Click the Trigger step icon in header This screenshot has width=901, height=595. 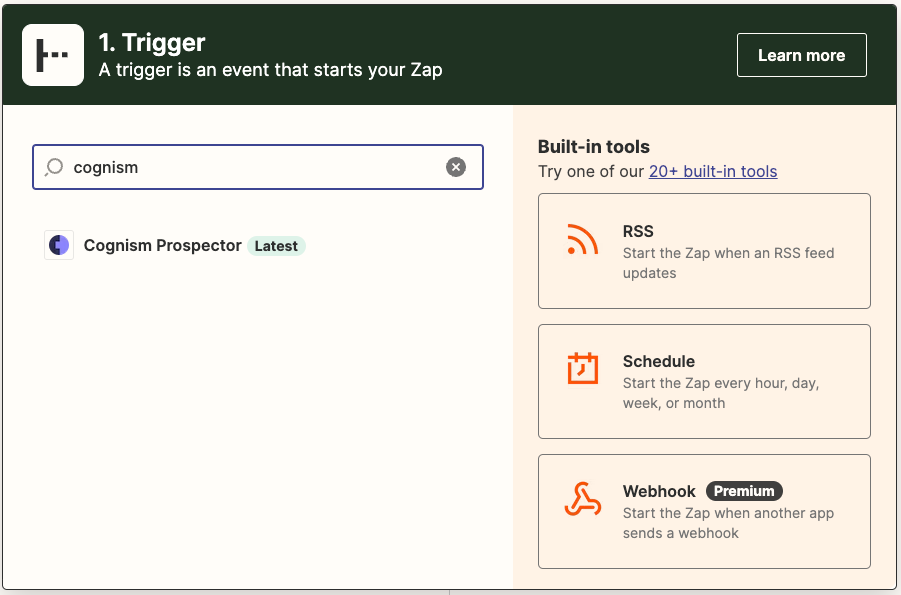(x=53, y=55)
